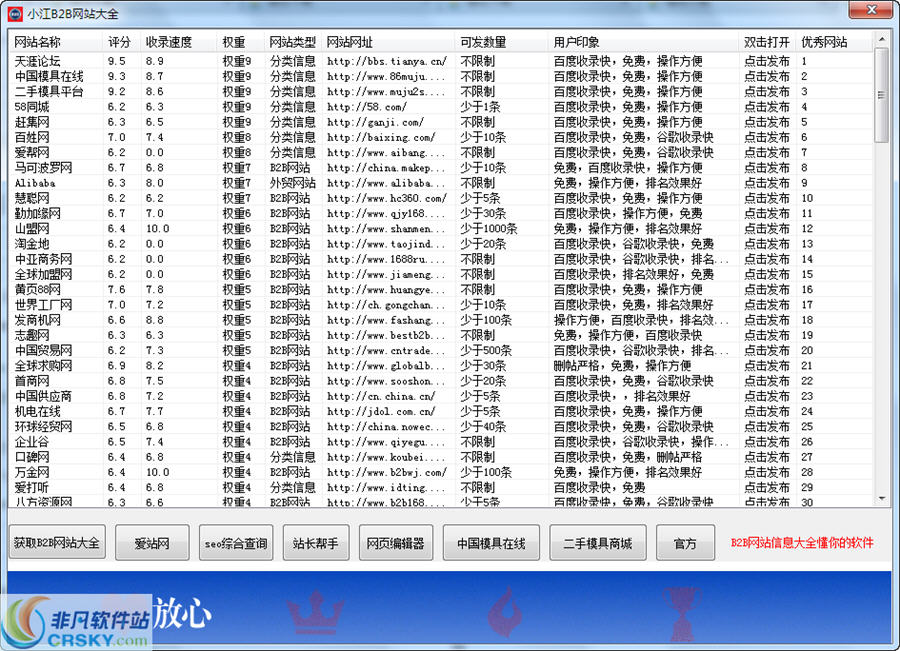The image size is (900, 651).
Task: Click the scrollbar down arrow
Action: click(882, 499)
